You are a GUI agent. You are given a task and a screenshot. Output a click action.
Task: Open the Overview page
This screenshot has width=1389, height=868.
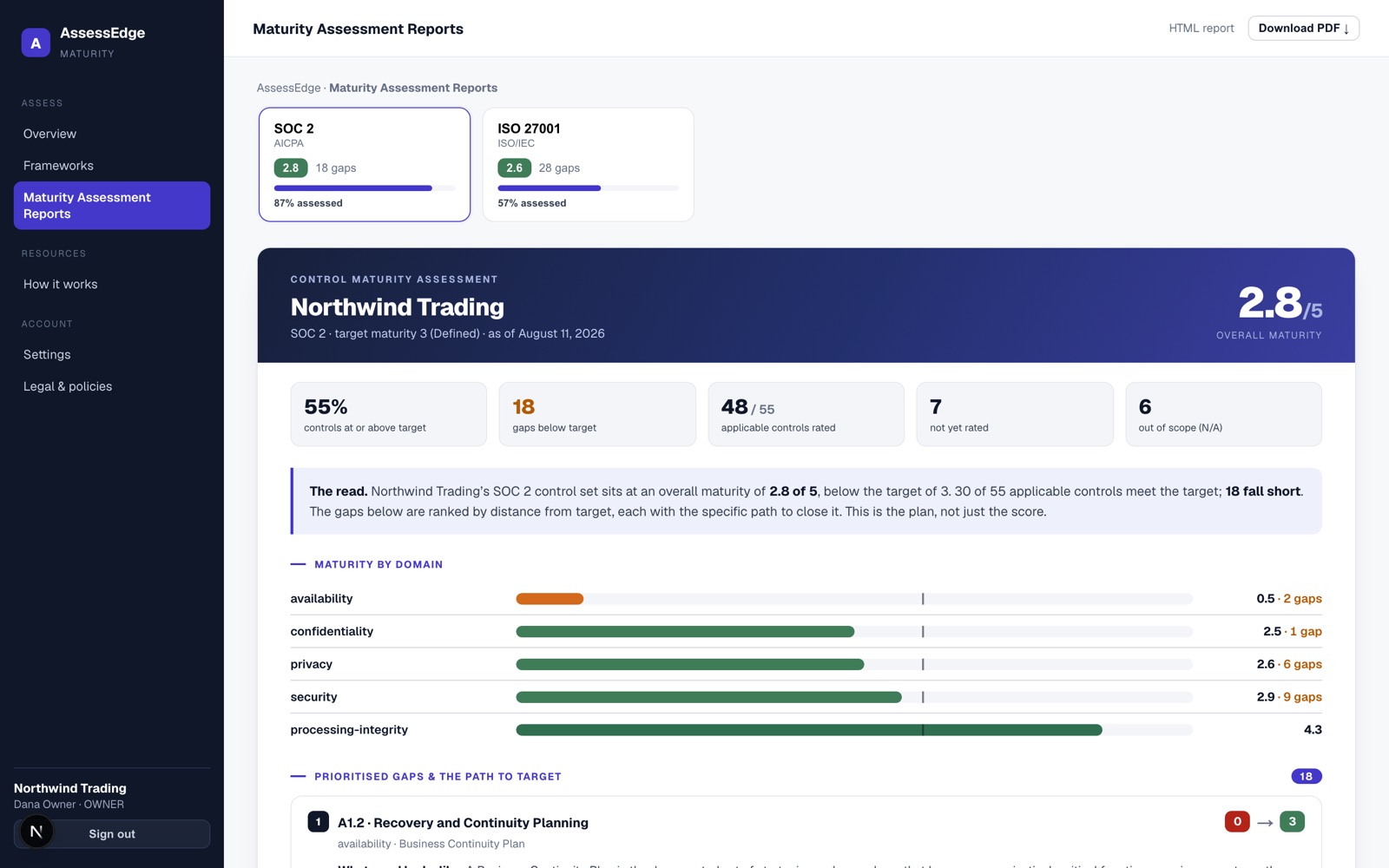pyautogui.click(x=112, y=134)
